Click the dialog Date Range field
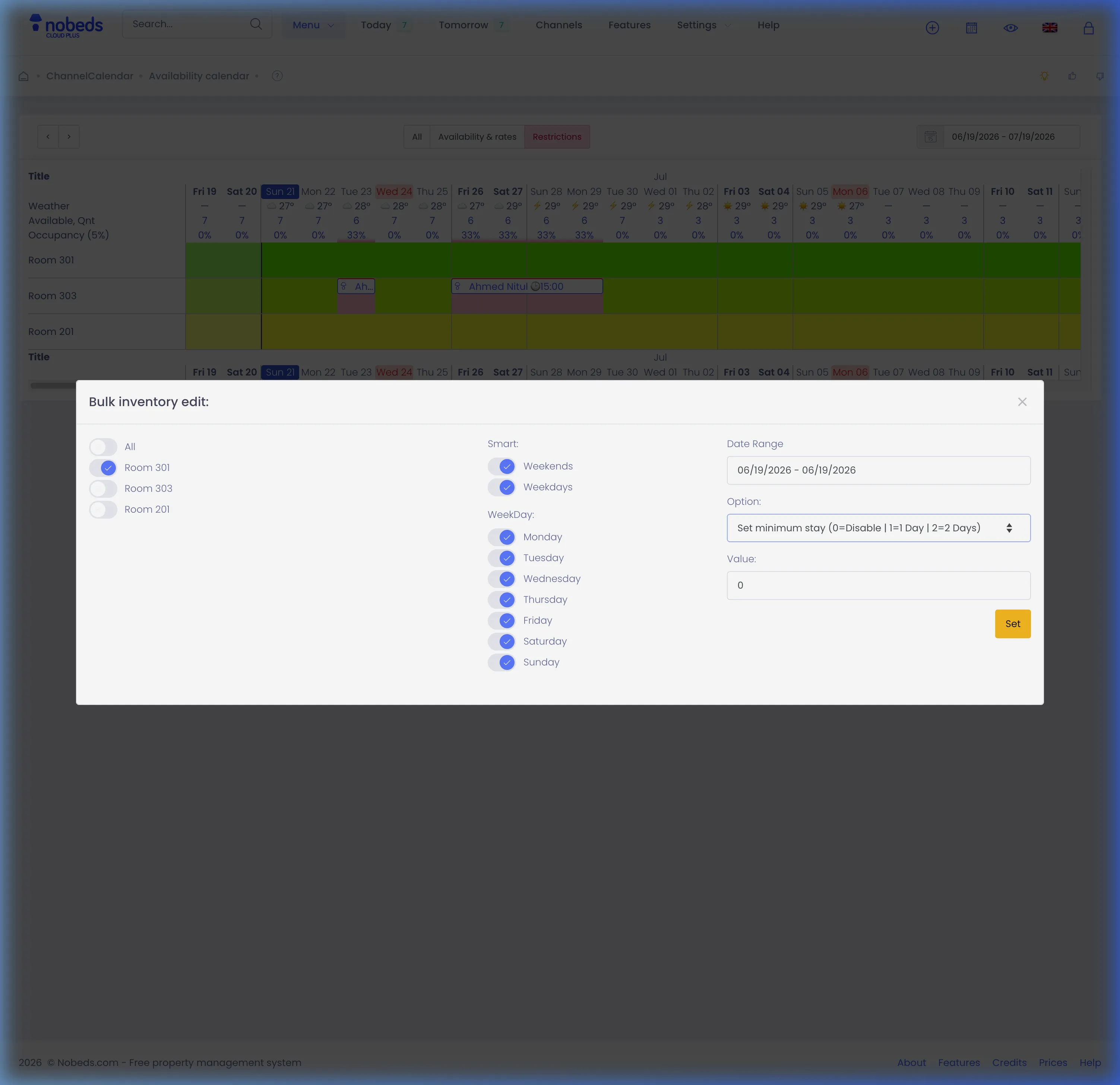This screenshot has width=1120, height=1085. [878, 470]
